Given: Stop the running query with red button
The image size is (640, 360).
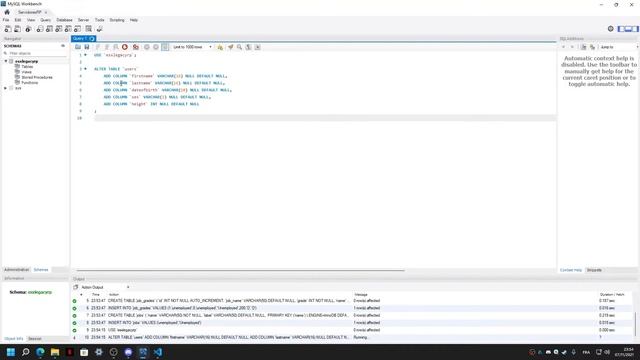Looking at the screenshot, I should point(125,47).
